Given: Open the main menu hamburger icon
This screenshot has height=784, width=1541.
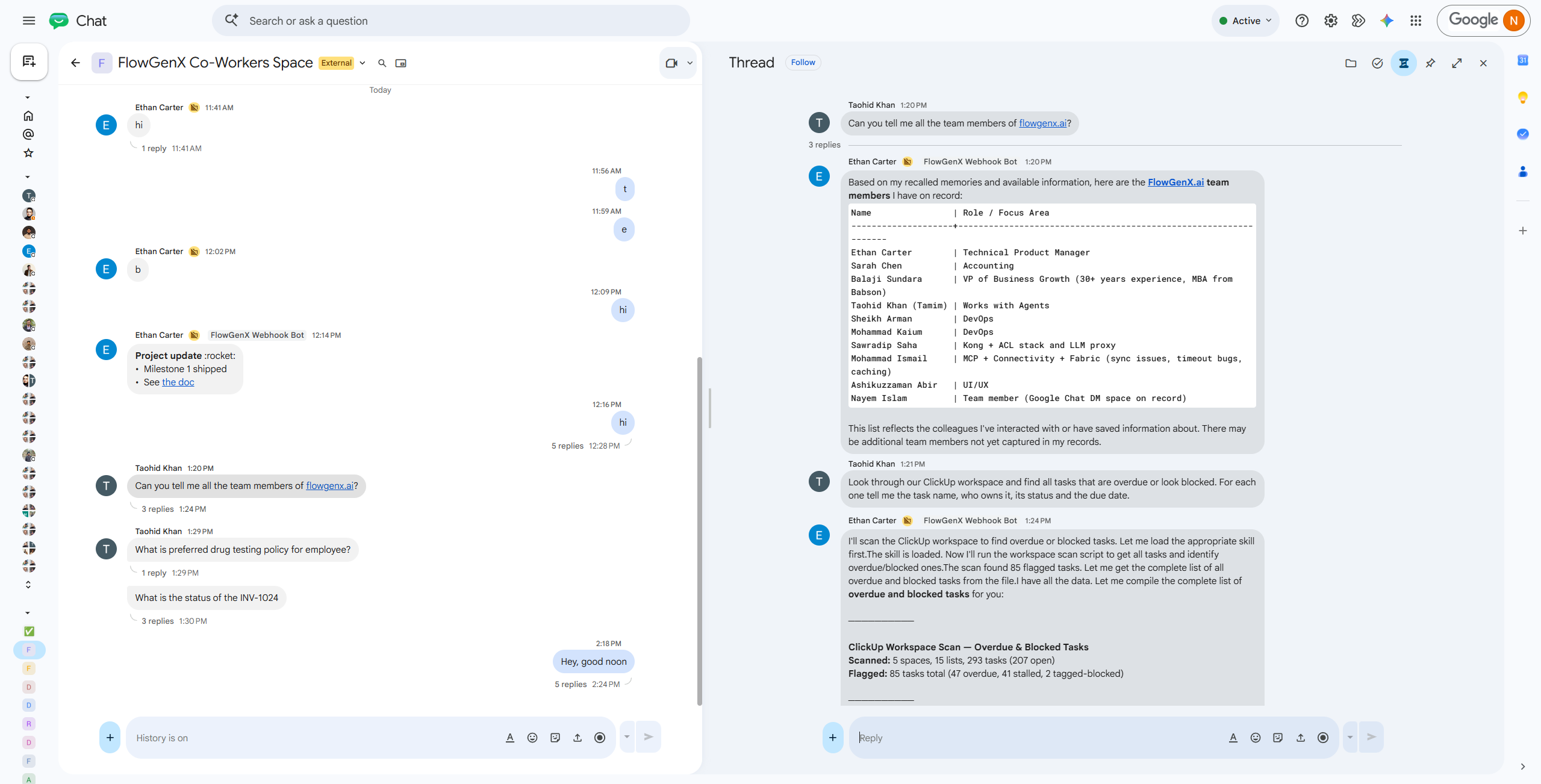Looking at the screenshot, I should tap(28, 21).
